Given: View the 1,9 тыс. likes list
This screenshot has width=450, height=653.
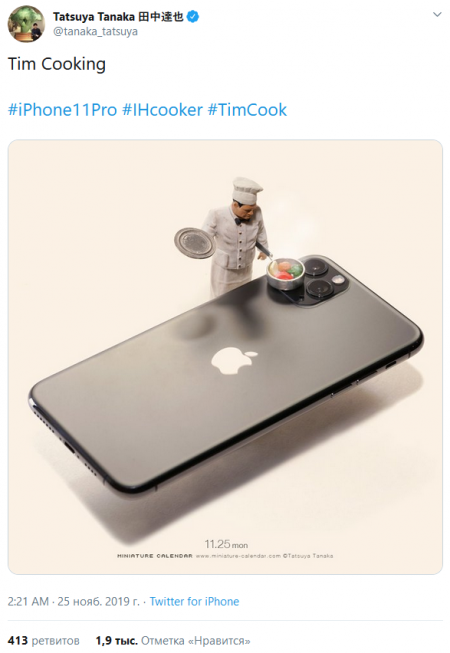Looking at the screenshot, I should point(173,640).
